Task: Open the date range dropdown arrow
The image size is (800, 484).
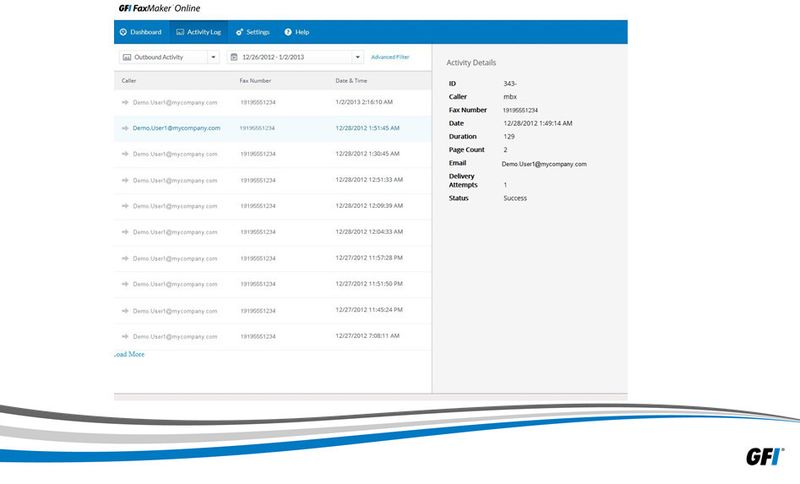Action: pyautogui.click(x=358, y=57)
